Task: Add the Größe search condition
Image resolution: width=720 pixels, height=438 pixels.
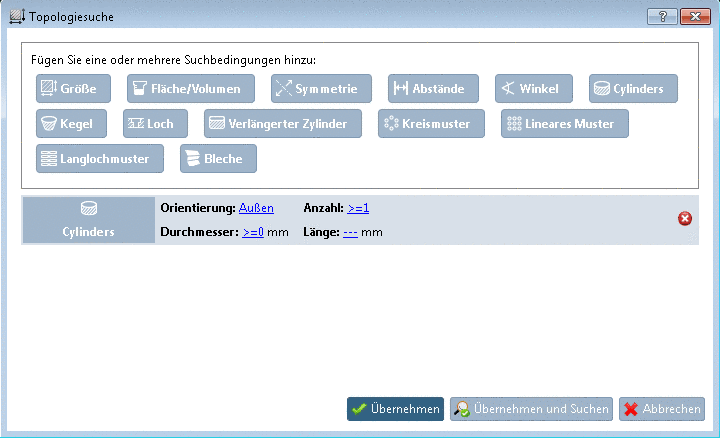Action: pyautogui.click(x=73, y=89)
